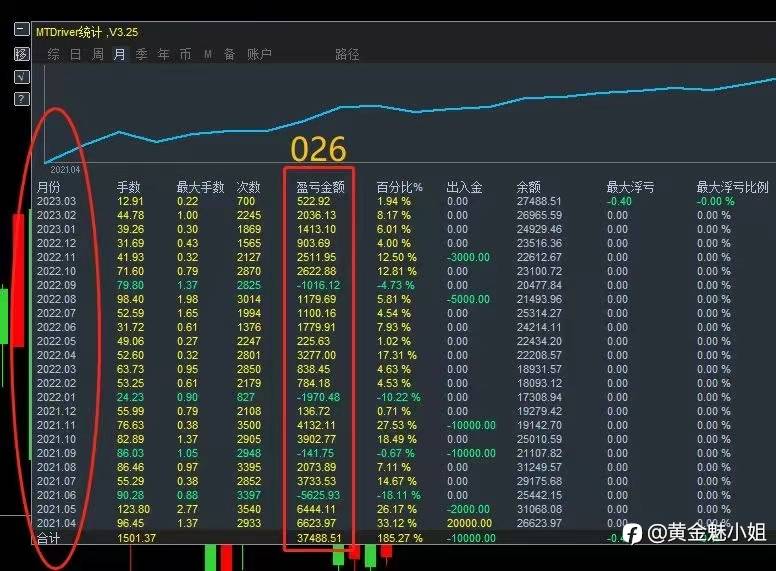Switch to the 日 daily tab

click(x=76, y=54)
